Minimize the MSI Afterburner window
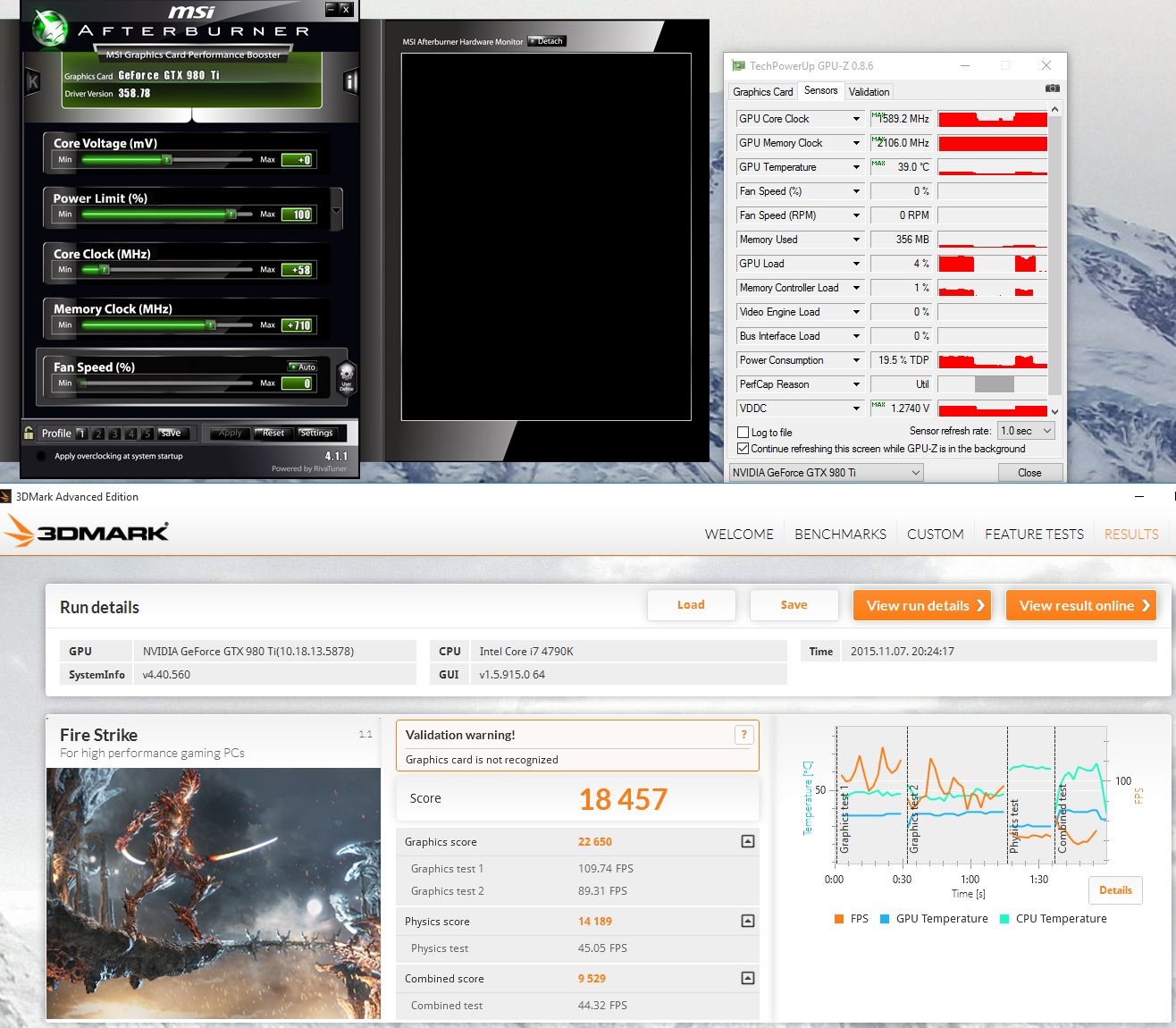The width and height of the screenshot is (1176, 1028). (x=331, y=10)
